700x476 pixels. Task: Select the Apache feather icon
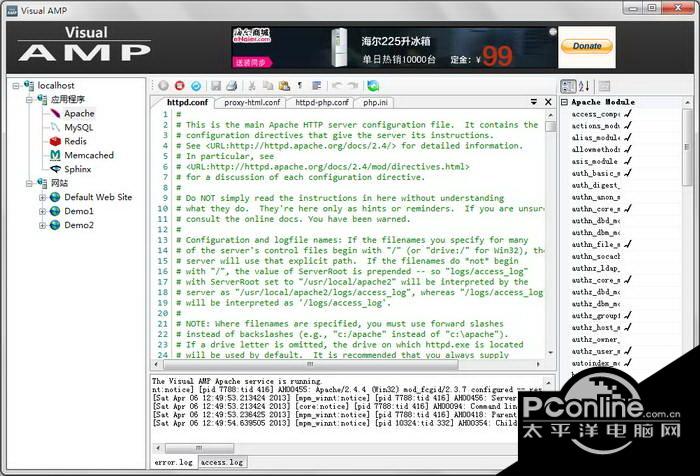(55, 113)
